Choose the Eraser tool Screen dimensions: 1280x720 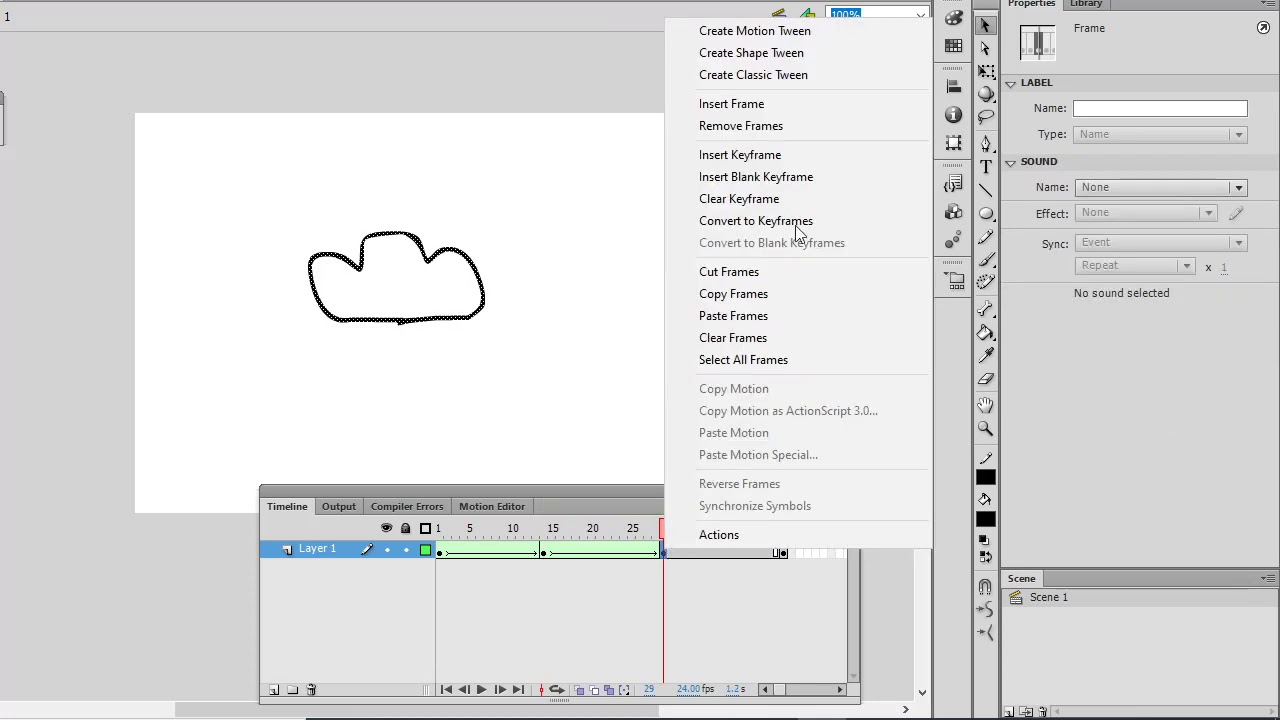coord(986,379)
